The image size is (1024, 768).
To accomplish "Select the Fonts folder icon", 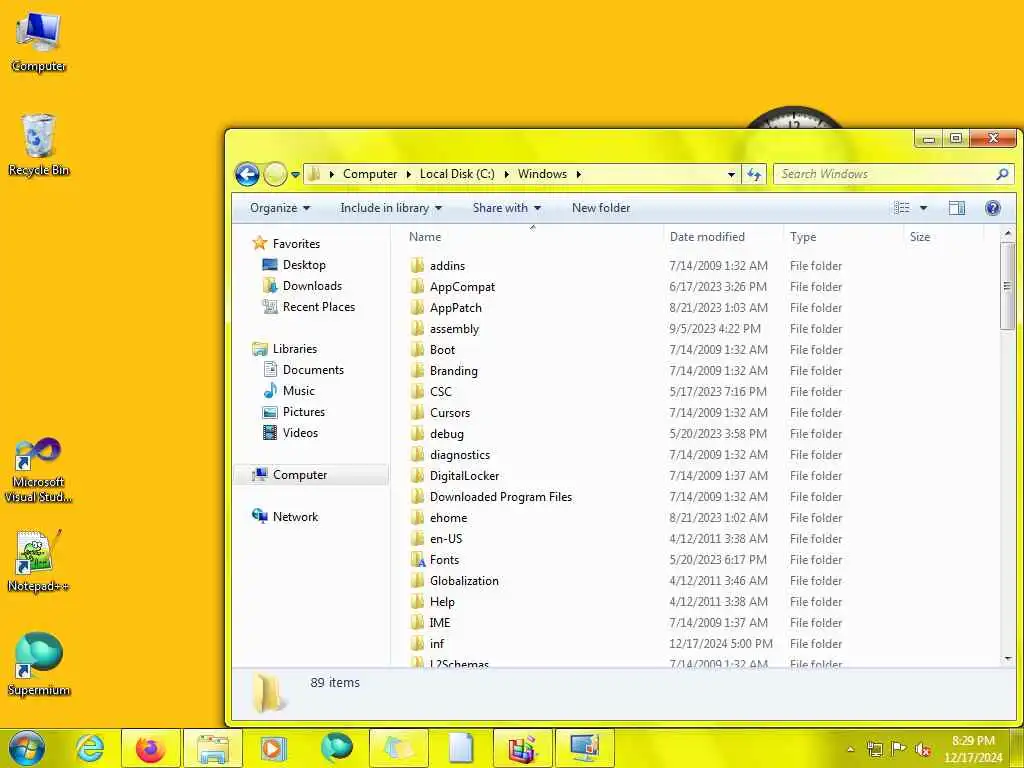I will pos(418,560).
